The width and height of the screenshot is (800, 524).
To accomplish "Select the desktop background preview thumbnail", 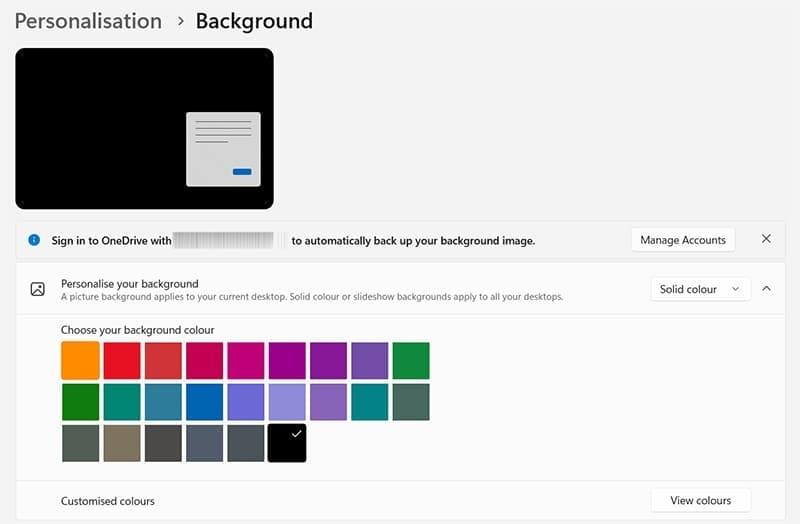I will coord(145,128).
